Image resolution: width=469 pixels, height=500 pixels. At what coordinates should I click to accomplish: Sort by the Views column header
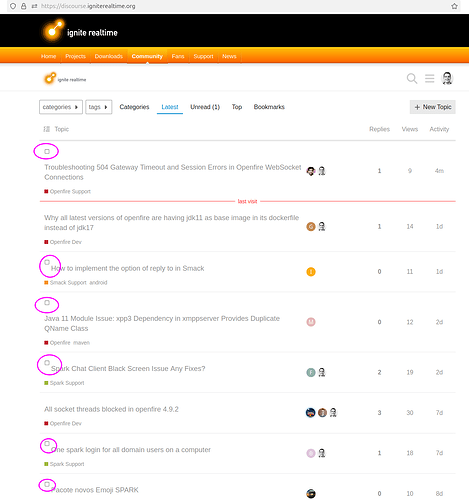coord(410,129)
